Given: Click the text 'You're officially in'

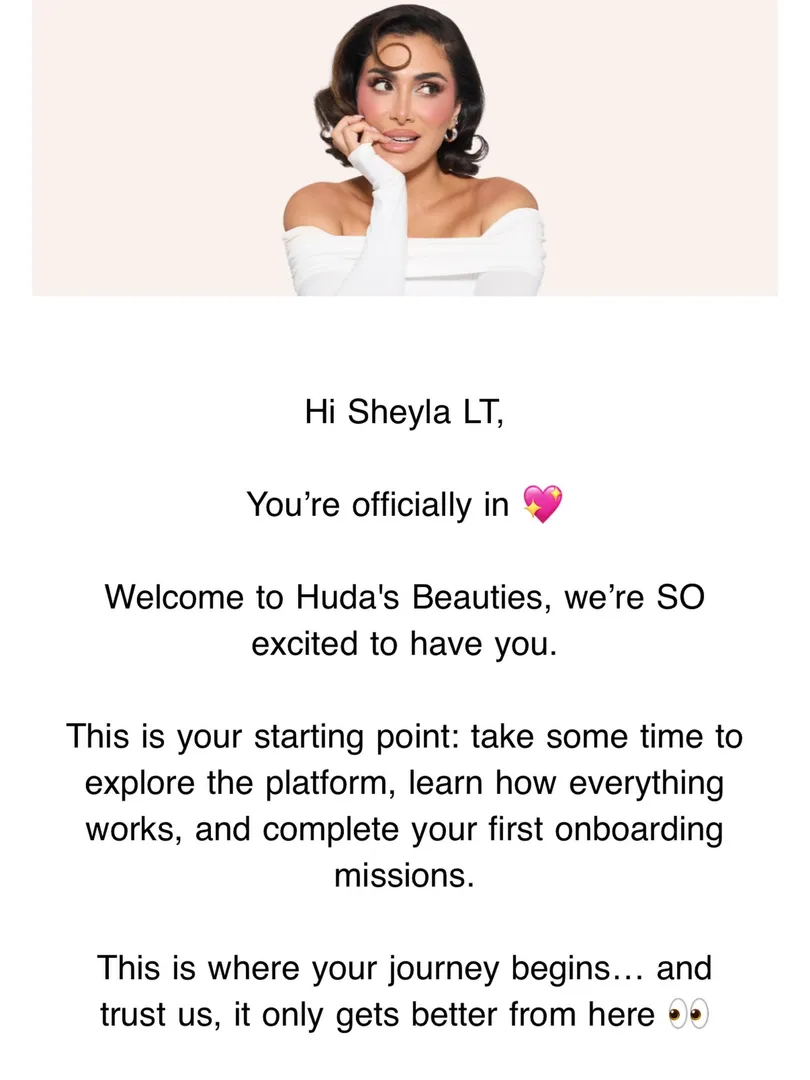Looking at the screenshot, I should (377, 504).
